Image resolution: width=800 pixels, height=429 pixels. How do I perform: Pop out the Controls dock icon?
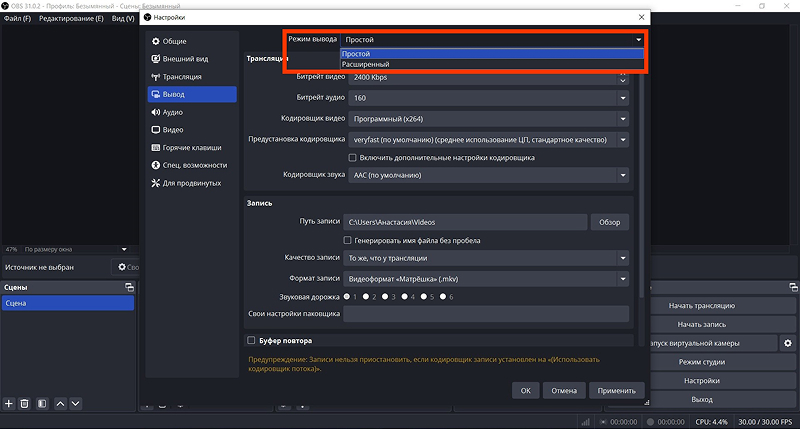[793, 287]
